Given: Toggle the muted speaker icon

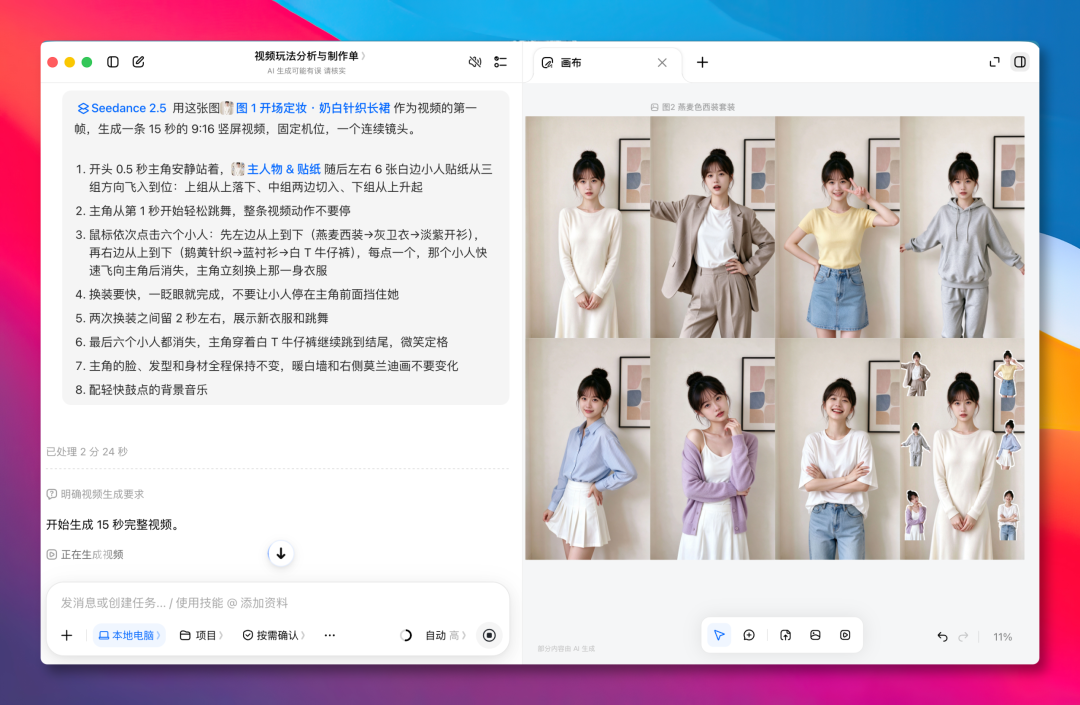Looking at the screenshot, I should pos(475,62).
